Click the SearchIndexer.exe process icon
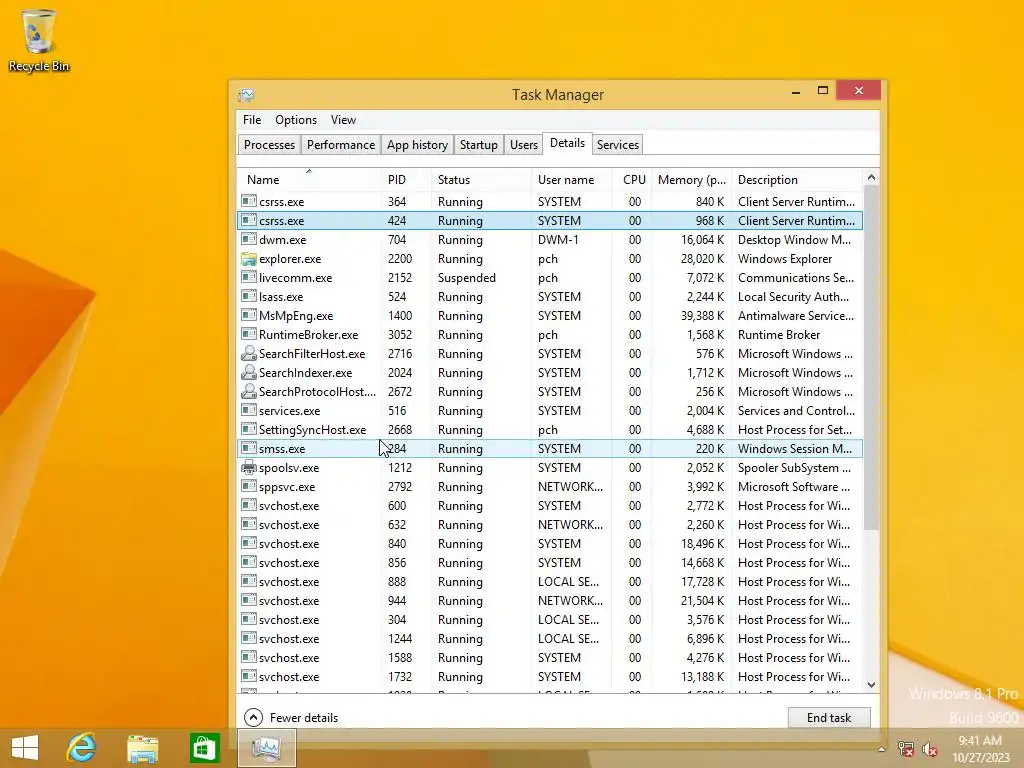 pyautogui.click(x=248, y=372)
